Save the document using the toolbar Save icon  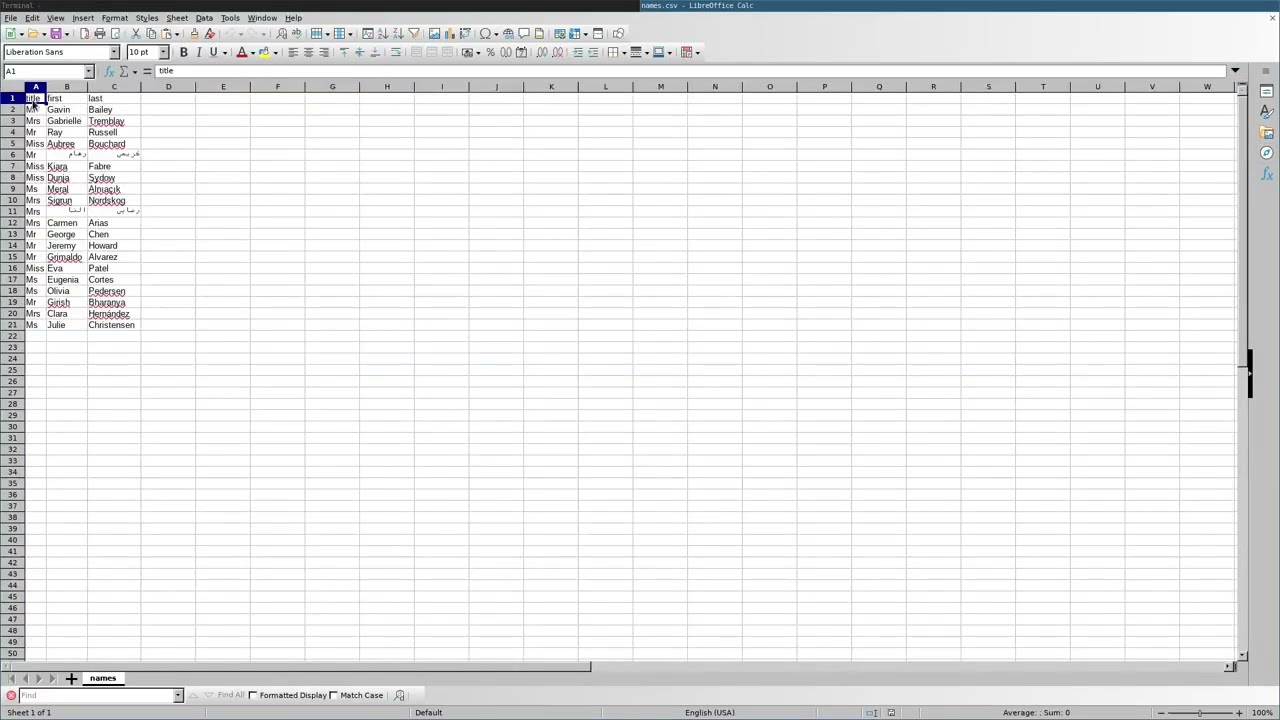[x=56, y=33]
